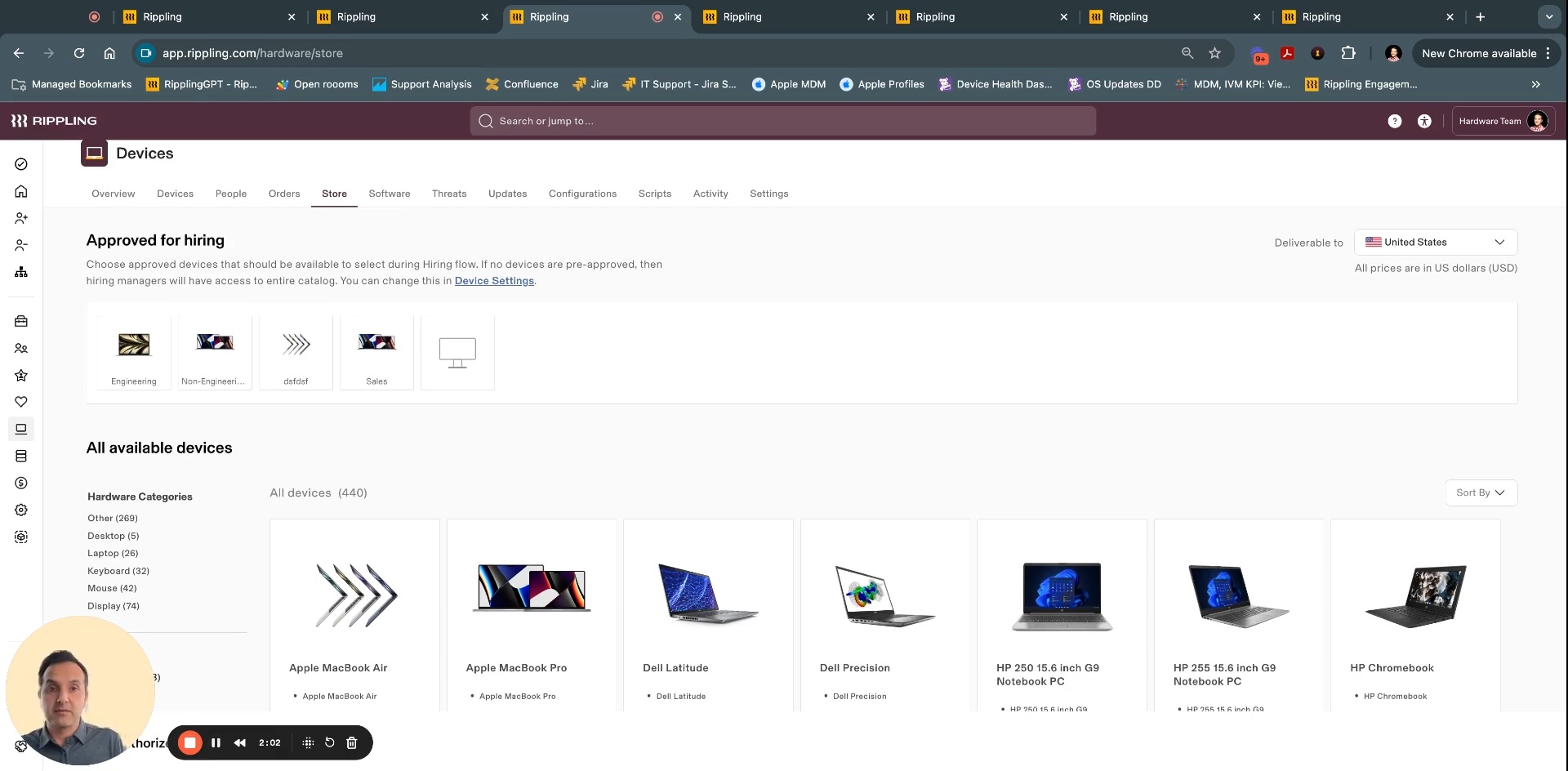The width and height of the screenshot is (1568, 771).
Task: Filter by Laptop (26) category
Action: [113, 553]
